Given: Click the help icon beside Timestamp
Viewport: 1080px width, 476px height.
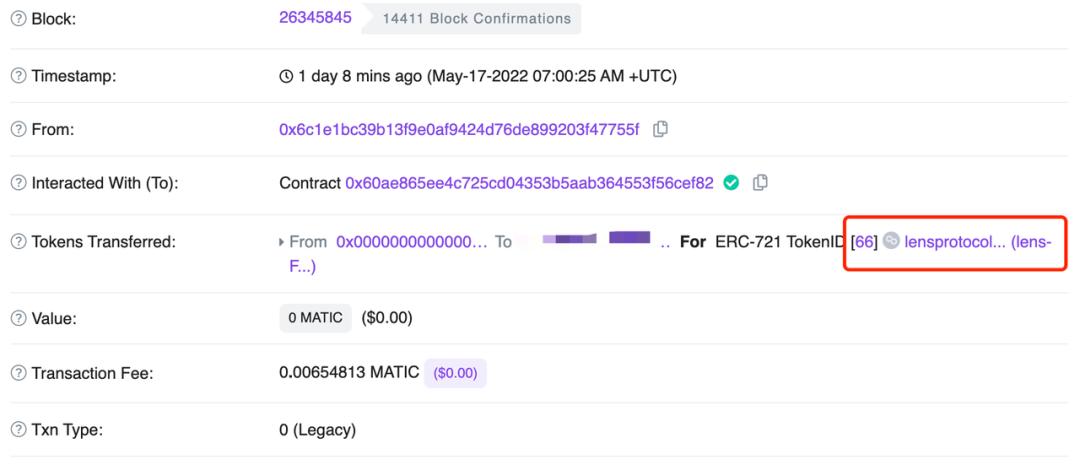Looking at the screenshot, I should 19,76.
